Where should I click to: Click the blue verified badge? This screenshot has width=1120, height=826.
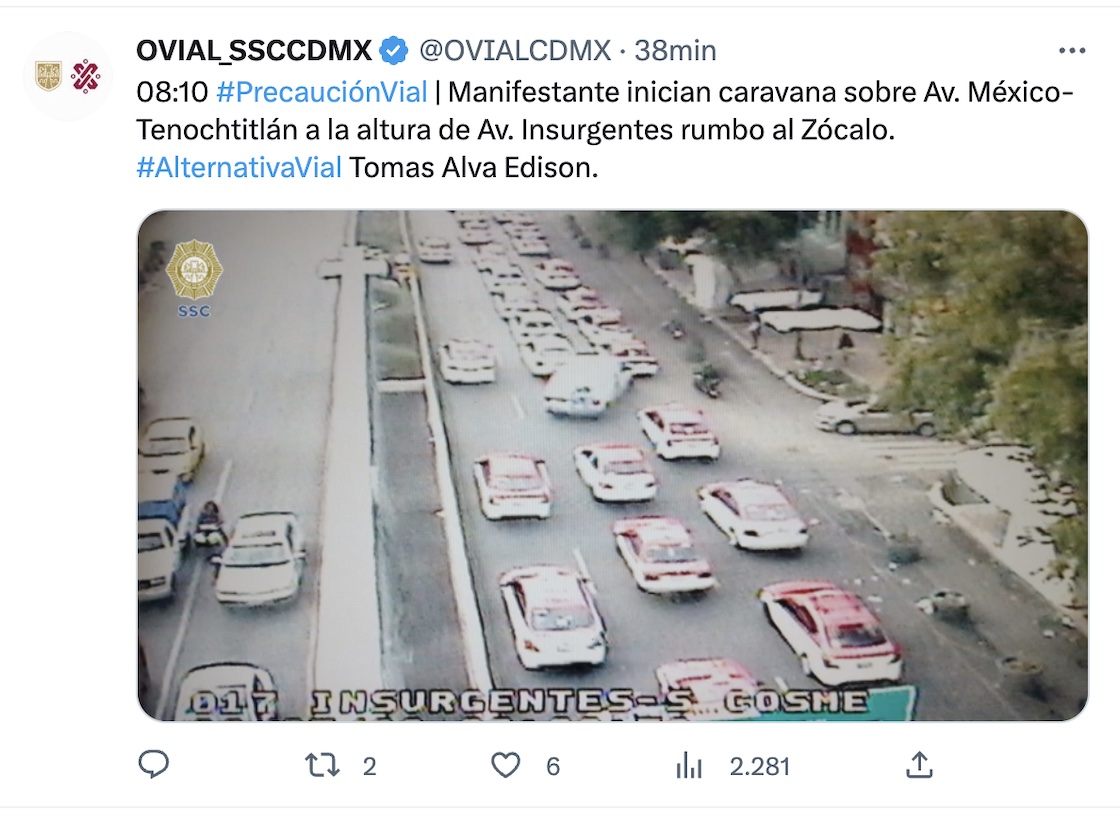click(394, 51)
